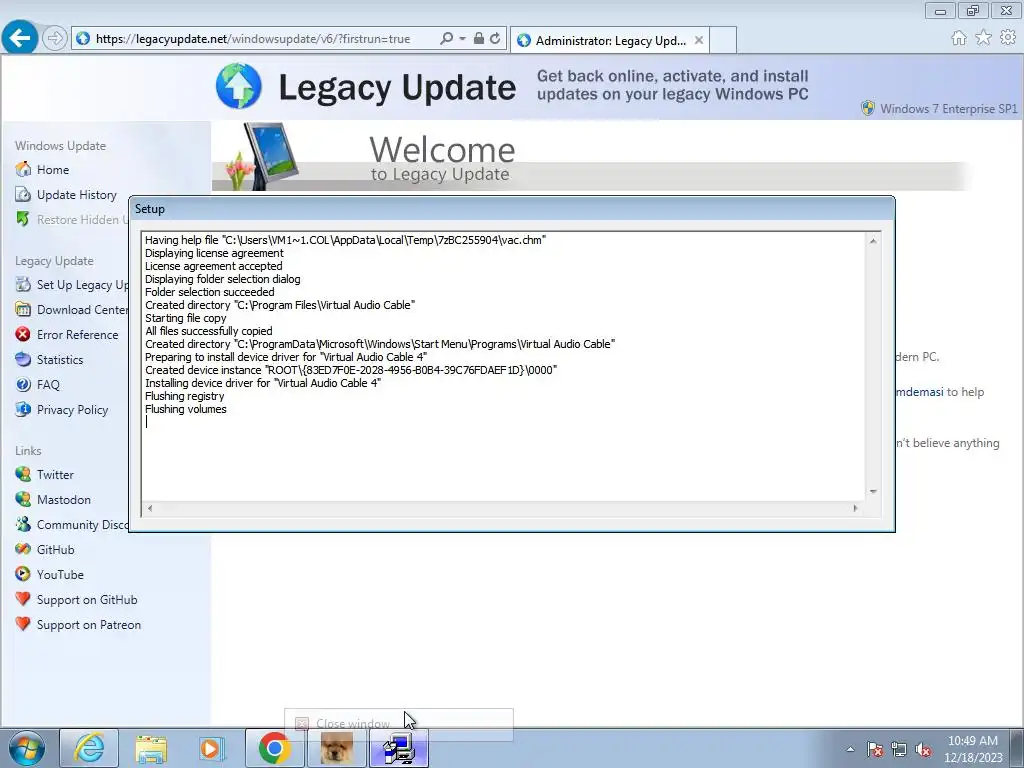Screen dimensions: 1024x768
Task: Open Support on Patreon link
Action: tap(88, 625)
